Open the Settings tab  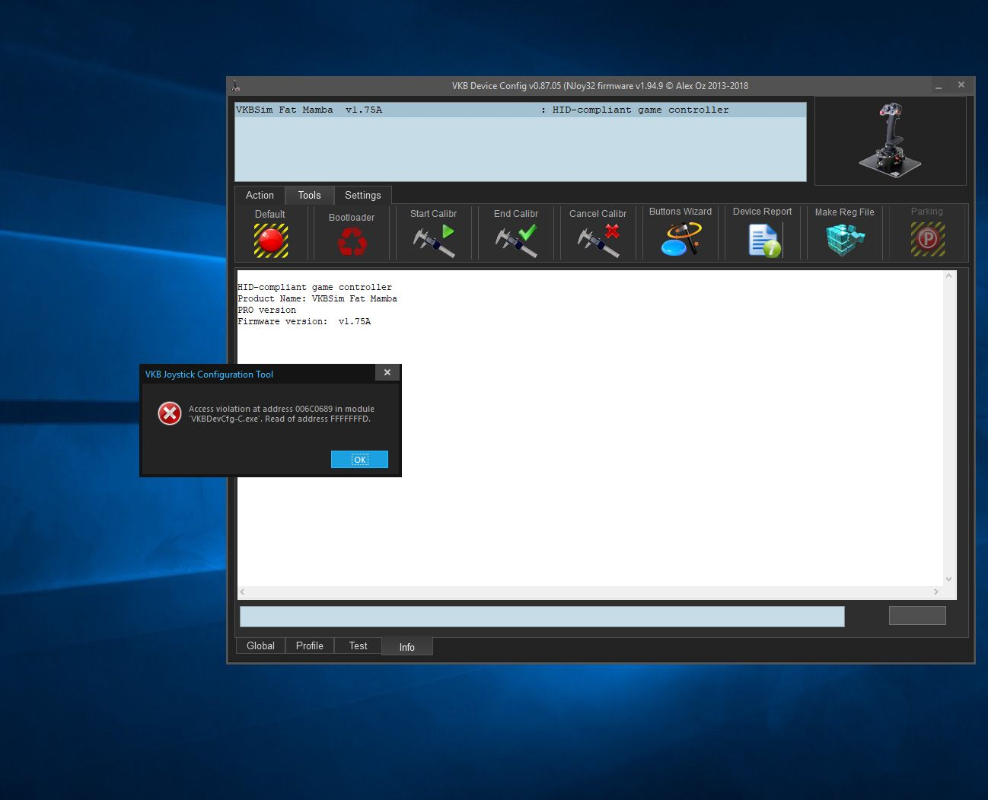pyautogui.click(x=363, y=195)
